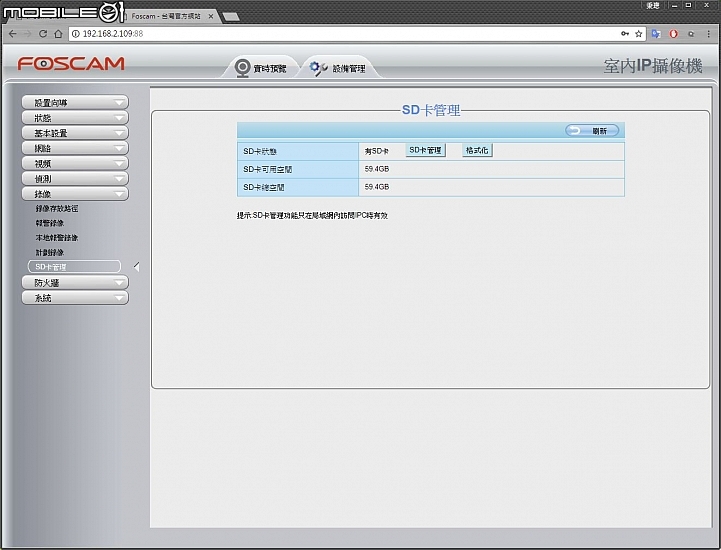Expand the 防火牆 firewall menu
Viewport: 721px width, 550px height.
coord(75,282)
